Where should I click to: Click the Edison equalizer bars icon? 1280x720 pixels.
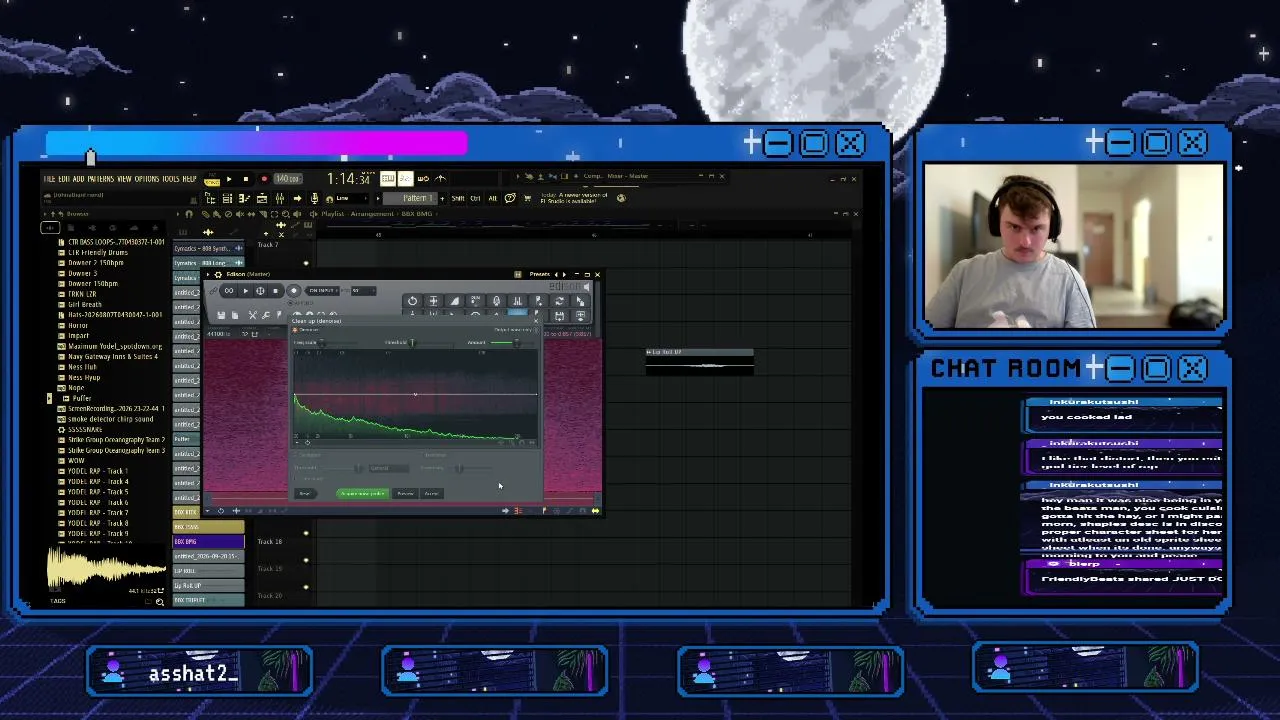tap(517, 301)
